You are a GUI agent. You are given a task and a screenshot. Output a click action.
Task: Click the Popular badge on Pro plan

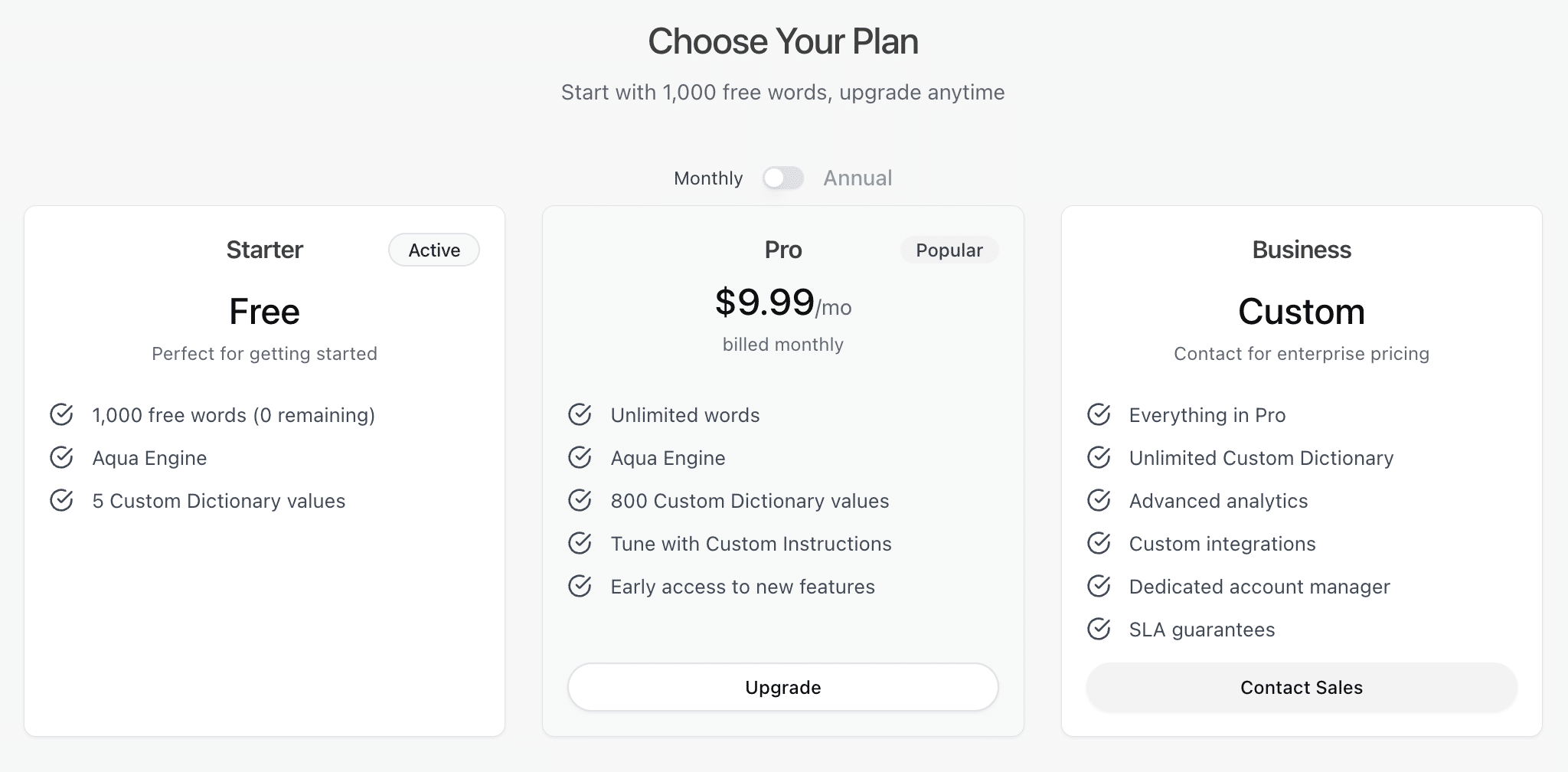point(949,250)
